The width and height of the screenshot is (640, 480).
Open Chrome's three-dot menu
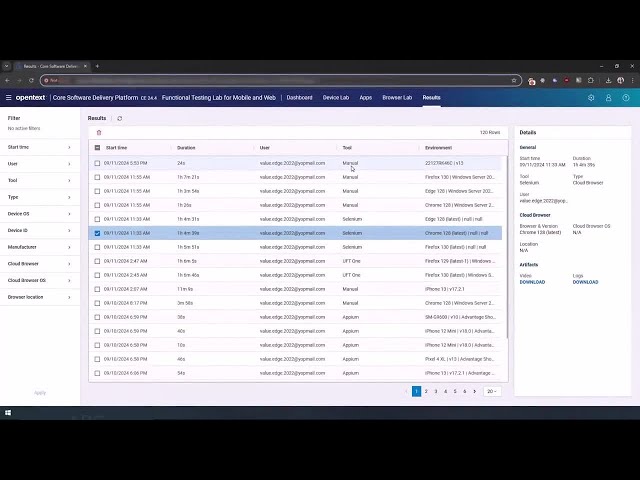633,80
